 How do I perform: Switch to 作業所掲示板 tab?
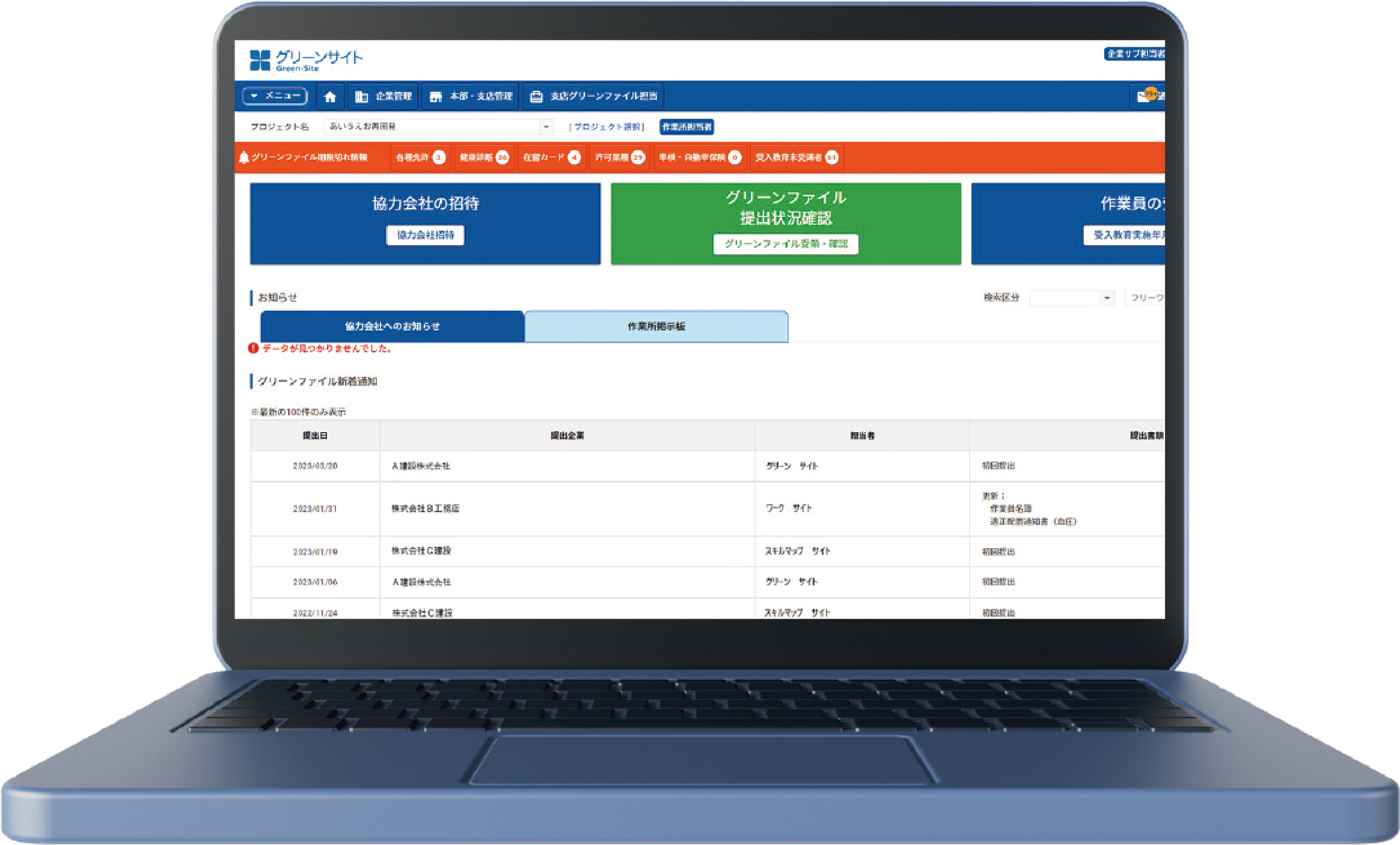(x=656, y=326)
